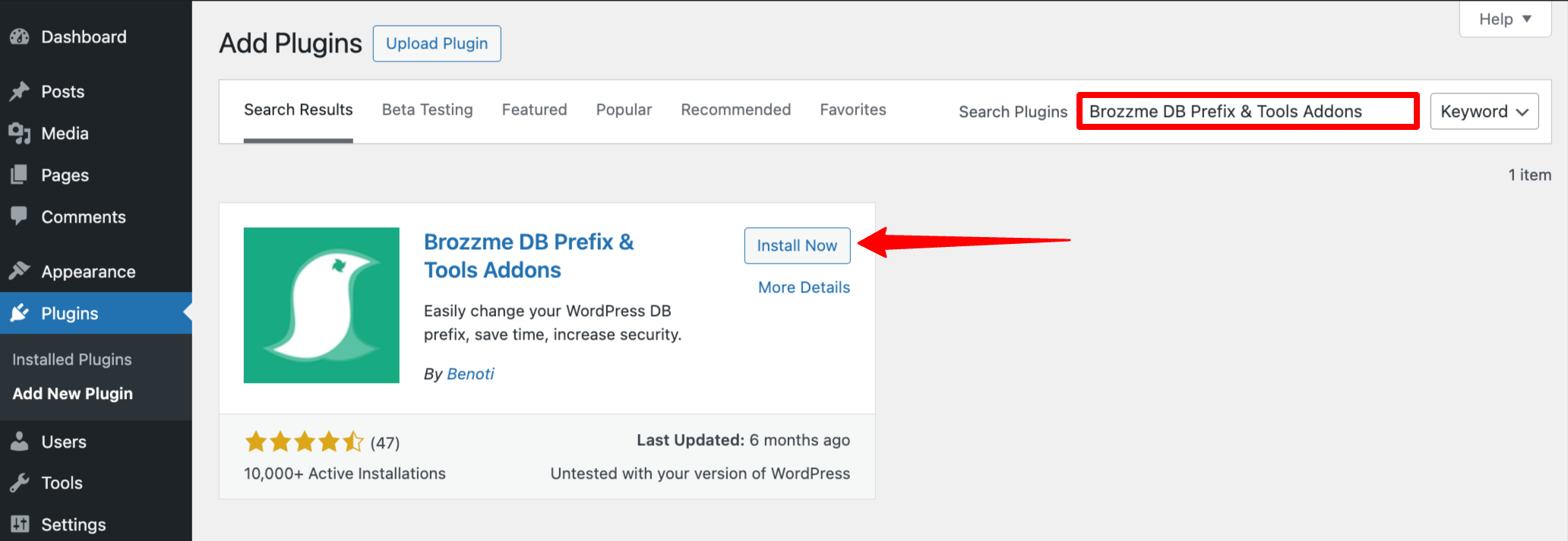
Task: Click the Pages icon in sidebar
Action: point(20,176)
